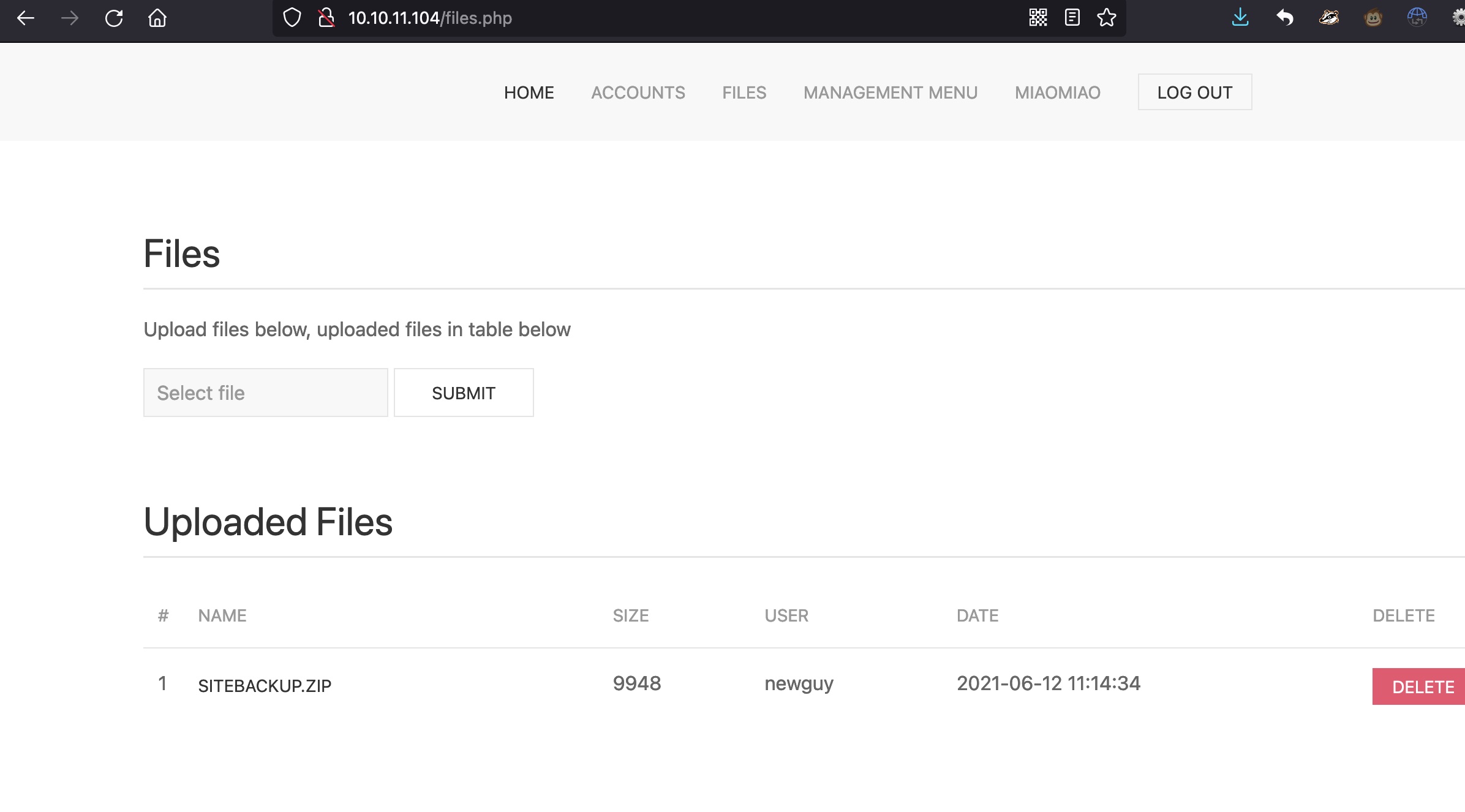Reload the current page
Viewport: 1465px width, 812px height.
[114, 18]
